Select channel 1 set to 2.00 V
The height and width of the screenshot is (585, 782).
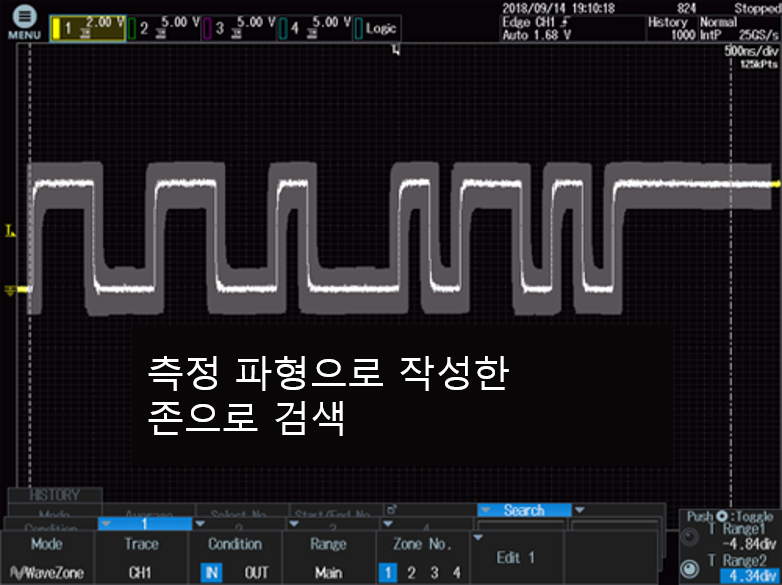[87, 29]
